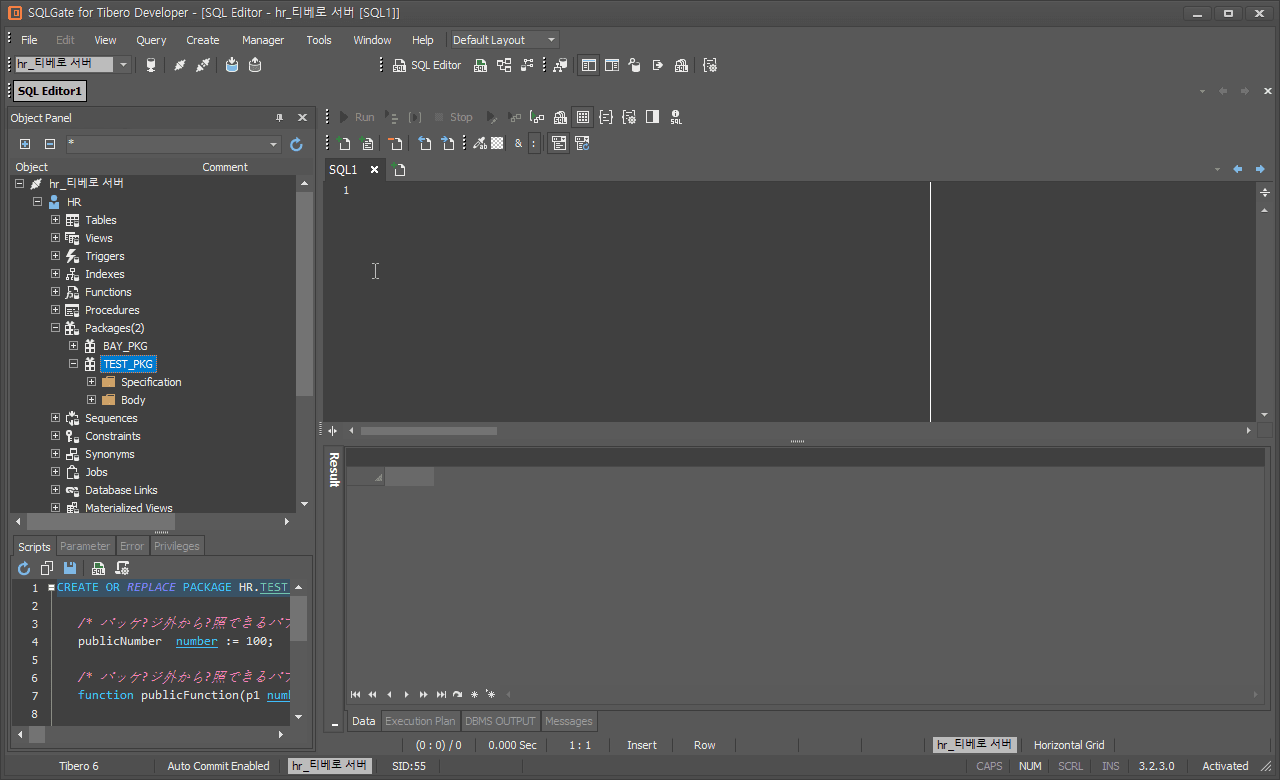Collapse the HR schema node
The image size is (1280, 780).
(38, 202)
